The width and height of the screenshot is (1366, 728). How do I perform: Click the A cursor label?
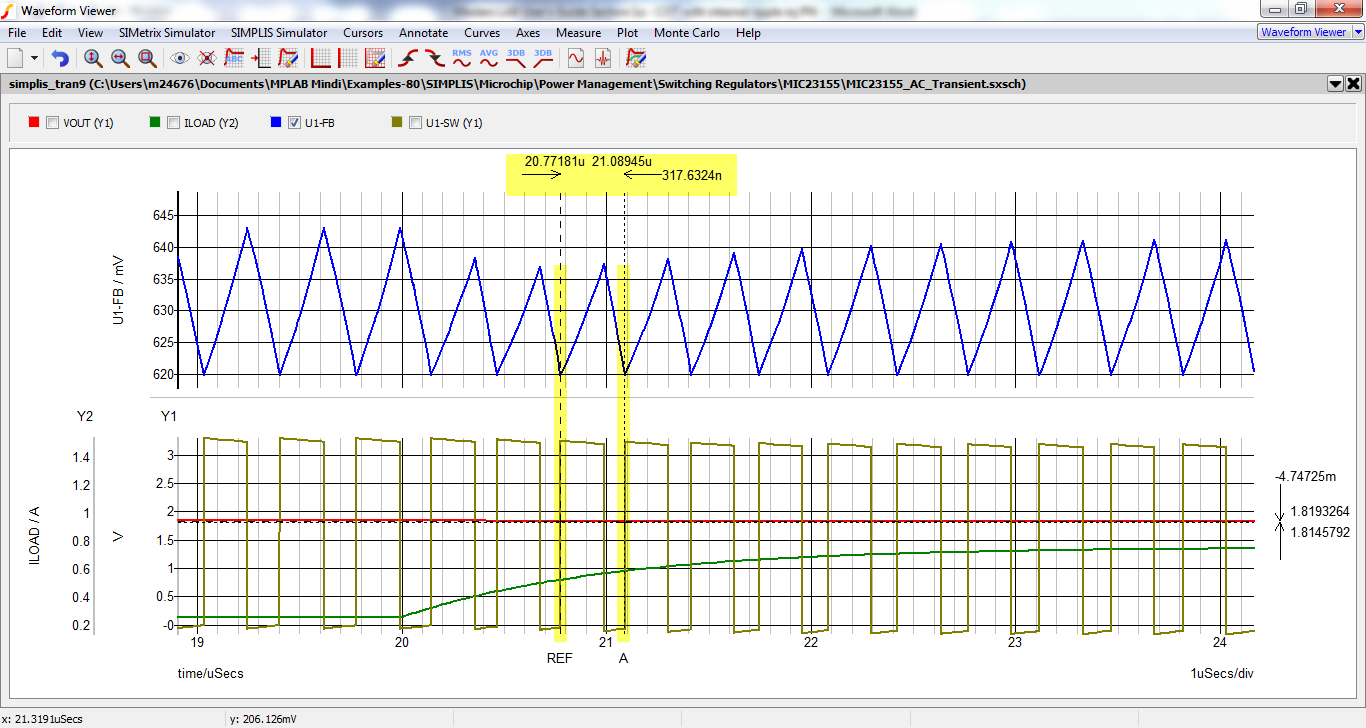click(x=623, y=658)
